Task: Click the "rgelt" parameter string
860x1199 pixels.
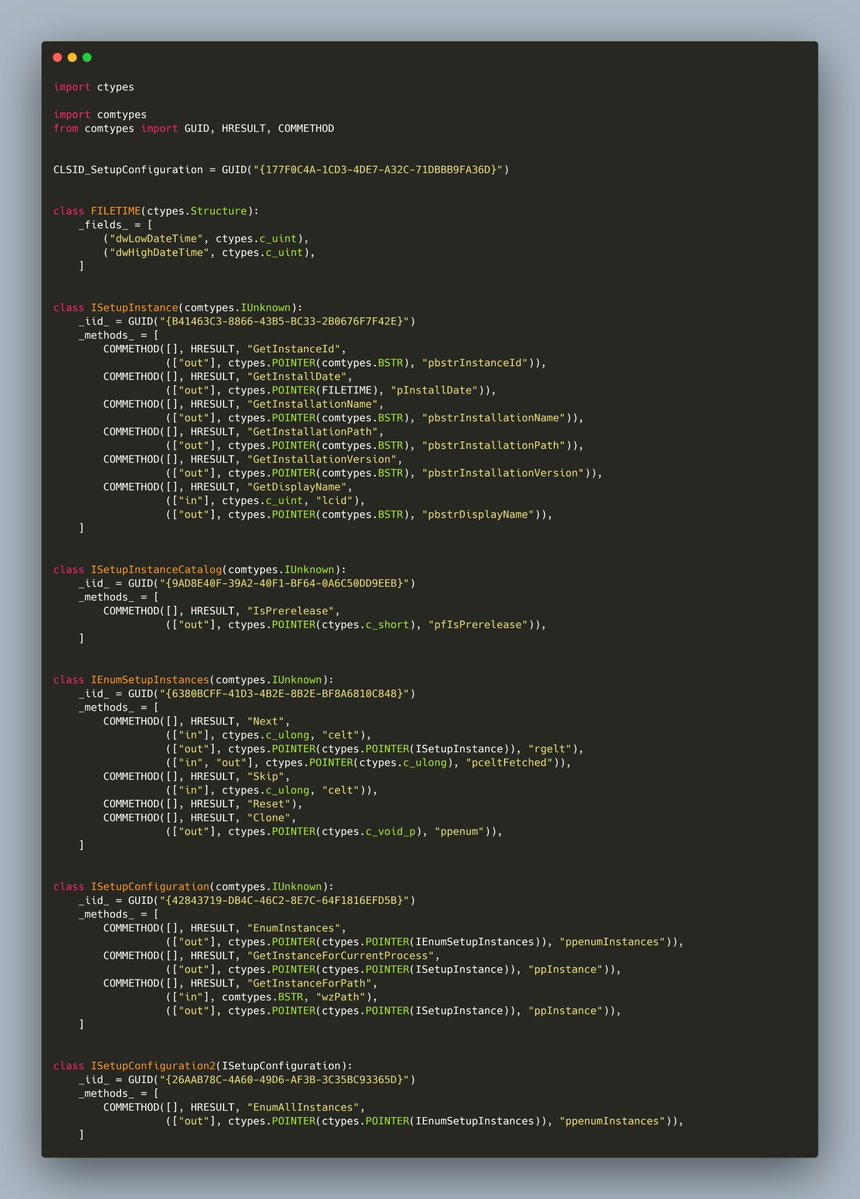Action: tap(550, 748)
